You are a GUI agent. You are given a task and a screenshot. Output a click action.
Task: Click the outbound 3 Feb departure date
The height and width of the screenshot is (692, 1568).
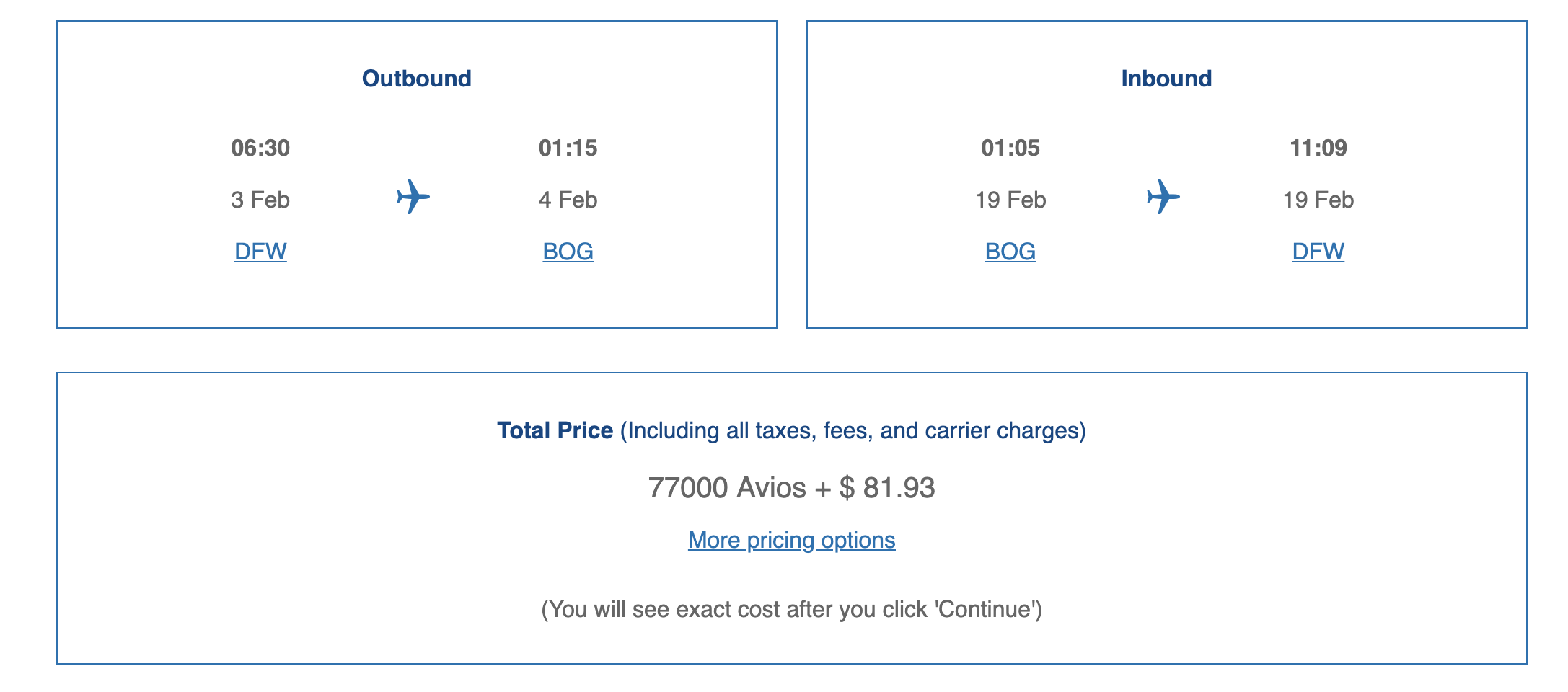tap(260, 200)
